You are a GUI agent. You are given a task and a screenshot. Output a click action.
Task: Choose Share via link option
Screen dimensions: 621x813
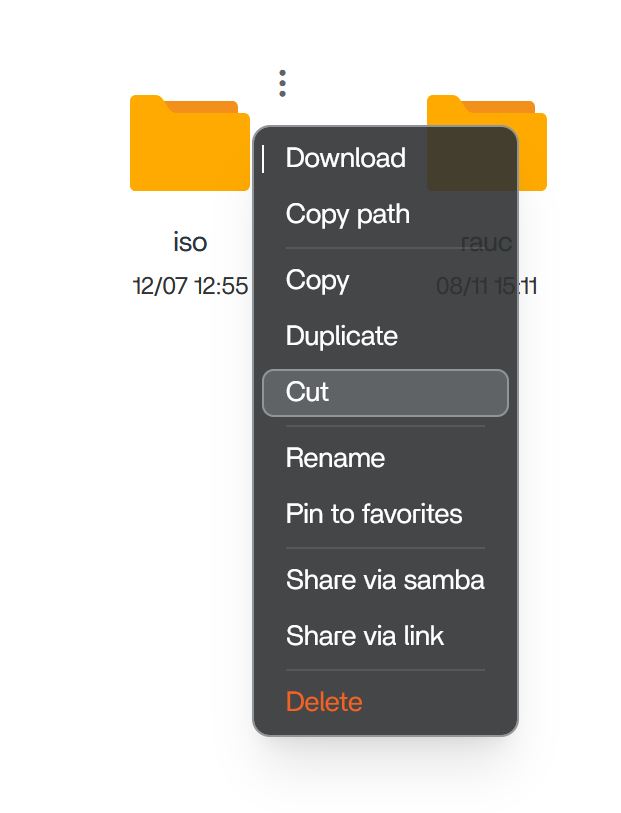pos(364,636)
